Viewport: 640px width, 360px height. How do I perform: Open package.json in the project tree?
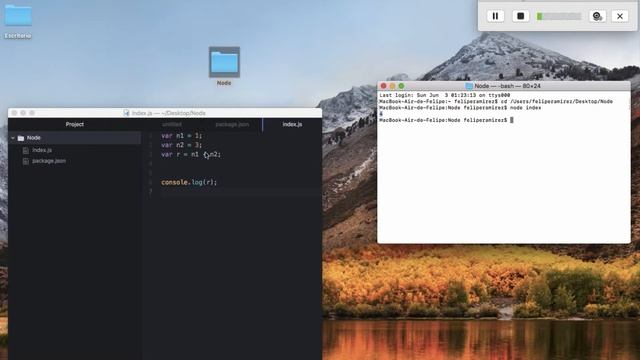coord(49,161)
